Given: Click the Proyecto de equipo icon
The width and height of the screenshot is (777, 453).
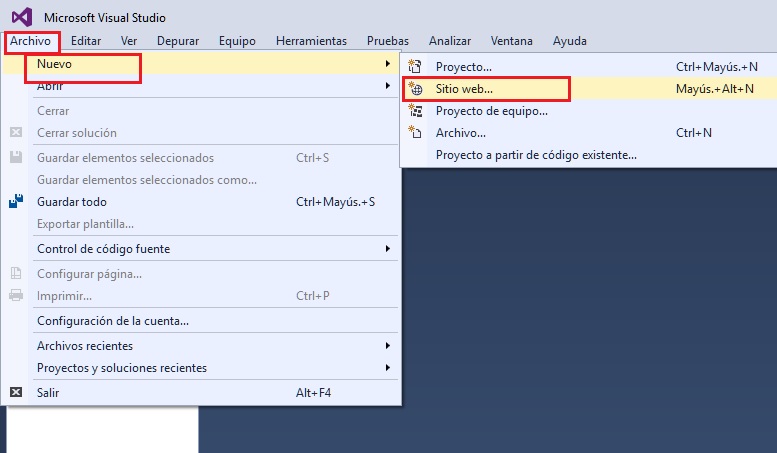Looking at the screenshot, I should pyautogui.click(x=415, y=111).
